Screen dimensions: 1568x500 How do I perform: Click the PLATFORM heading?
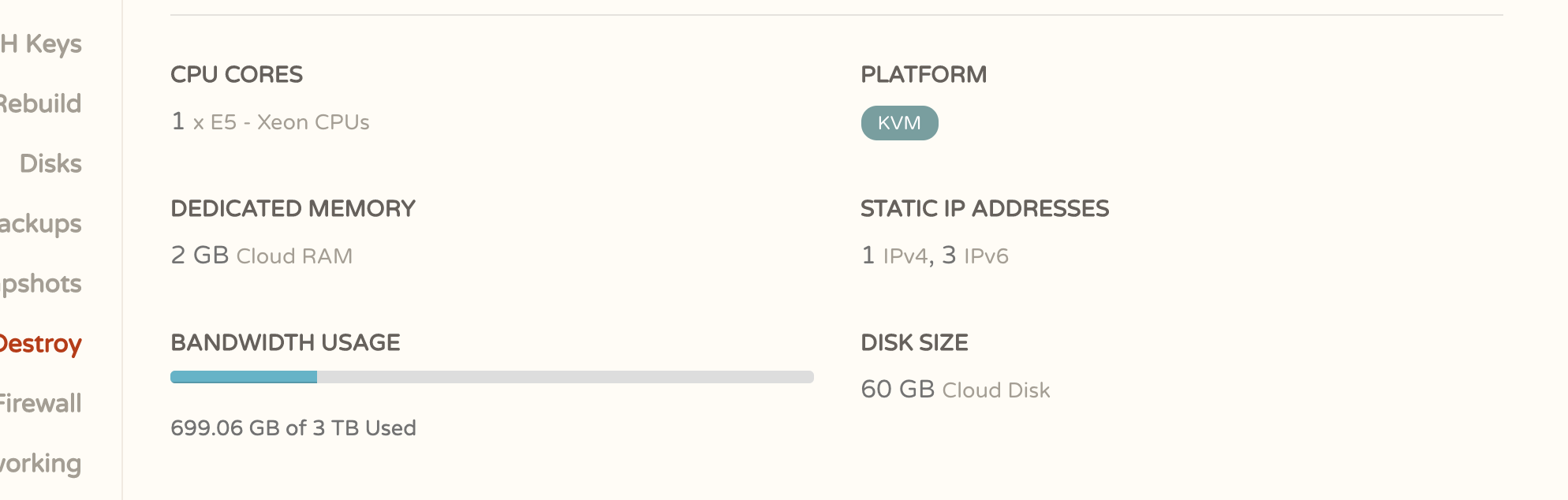tap(924, 75)
